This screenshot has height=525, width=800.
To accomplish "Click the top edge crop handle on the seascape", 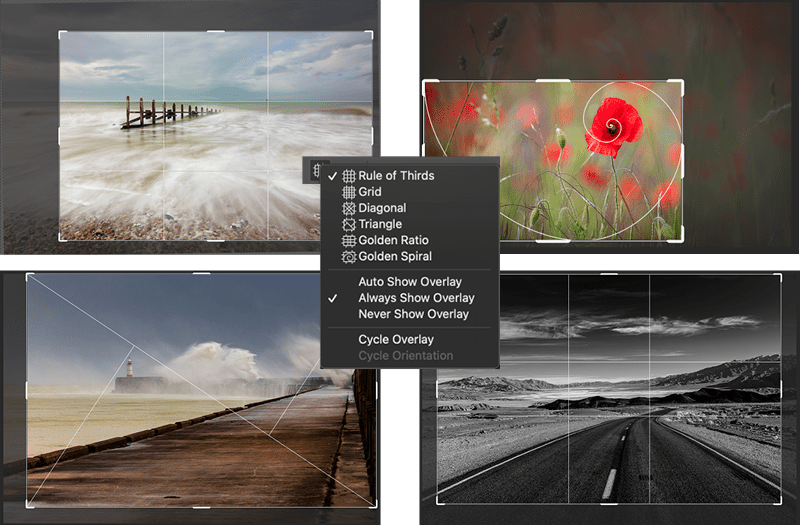I will [216, 32].
